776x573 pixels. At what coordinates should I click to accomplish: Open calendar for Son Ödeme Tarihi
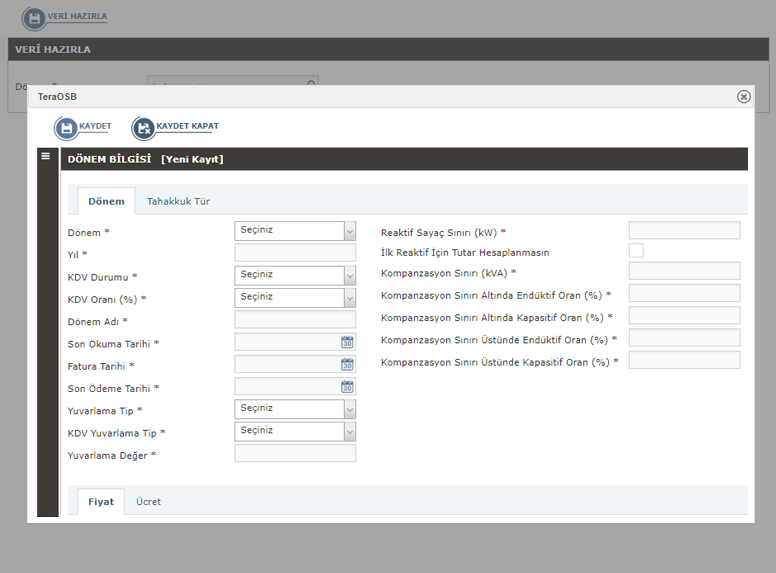[x=347, y=386]
